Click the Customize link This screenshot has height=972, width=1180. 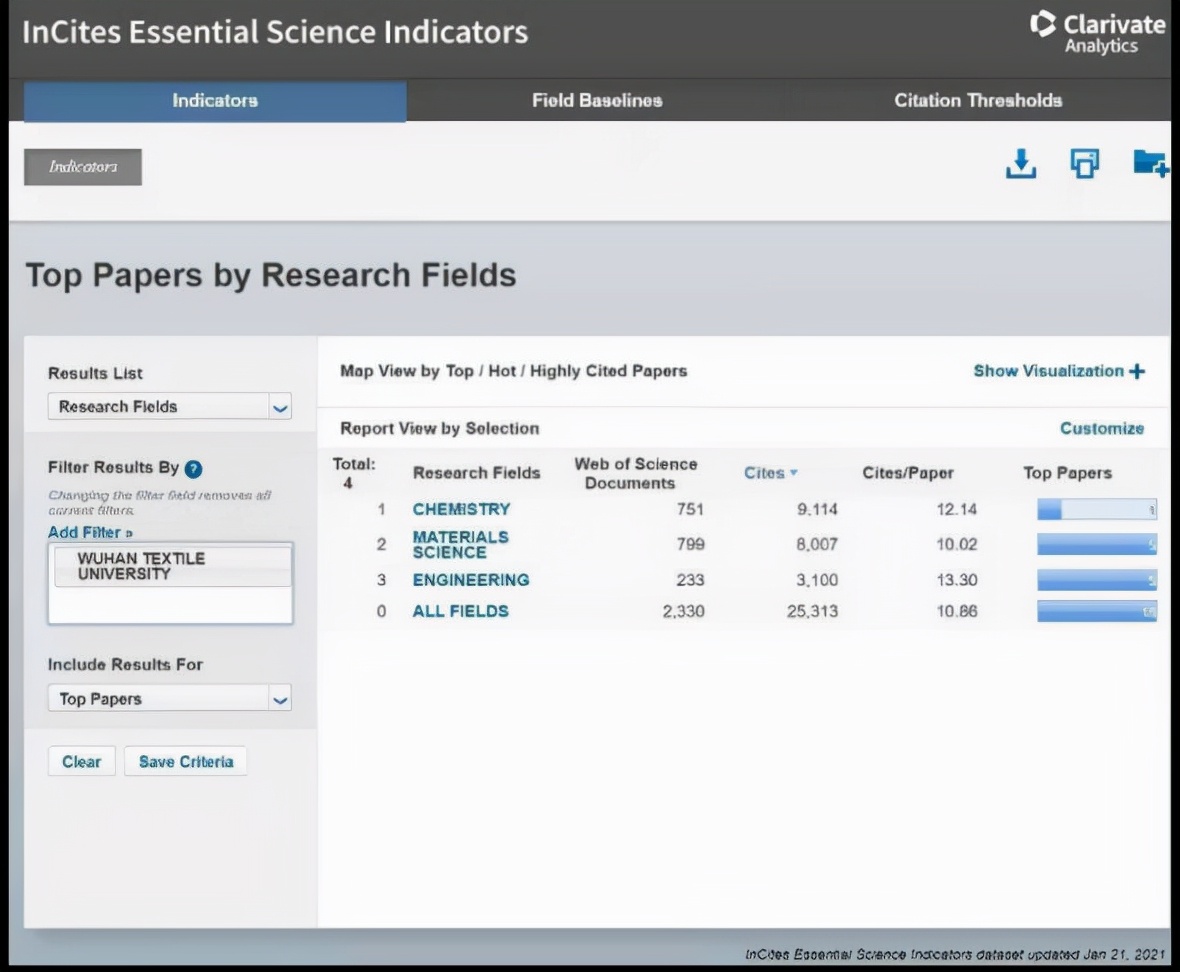click(1101, 428)
